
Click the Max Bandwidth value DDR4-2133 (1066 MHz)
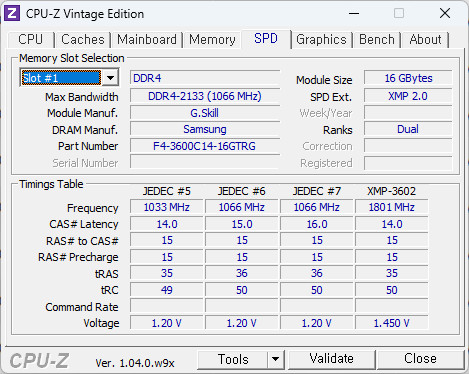coord(205,96)
